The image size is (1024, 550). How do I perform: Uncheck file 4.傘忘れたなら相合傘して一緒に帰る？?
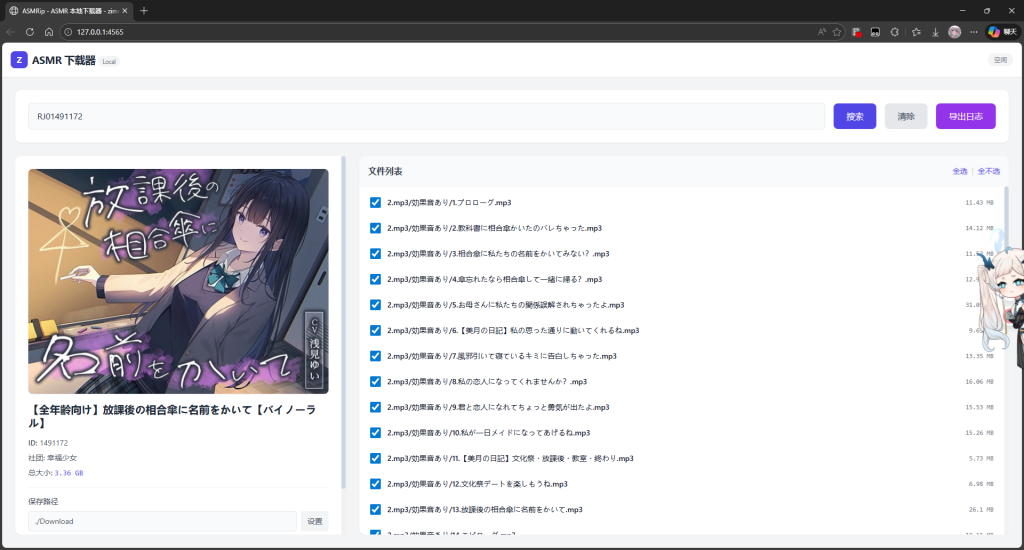point(376,279)
